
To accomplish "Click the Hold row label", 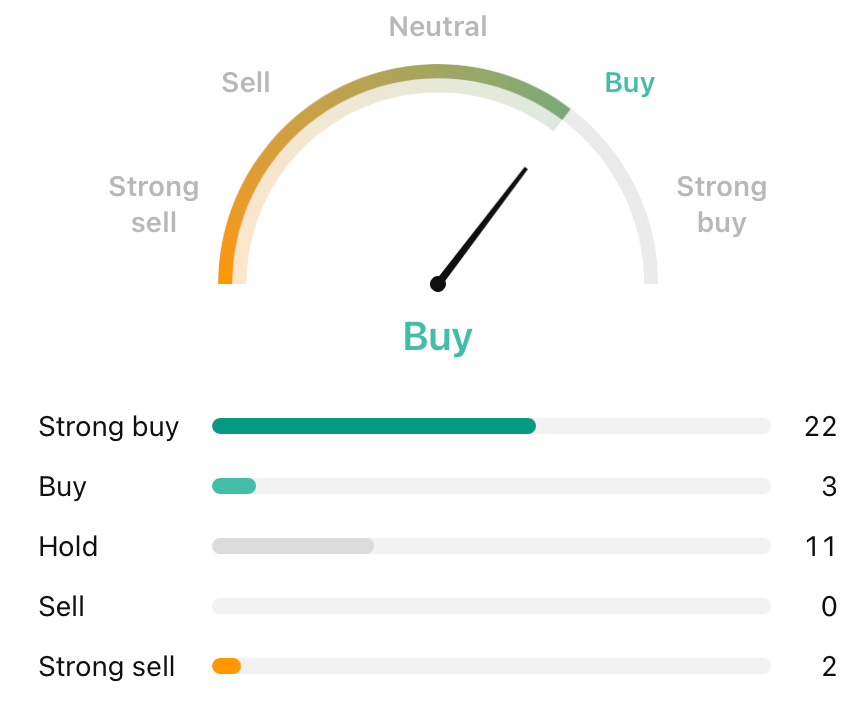I will [68, 547].
